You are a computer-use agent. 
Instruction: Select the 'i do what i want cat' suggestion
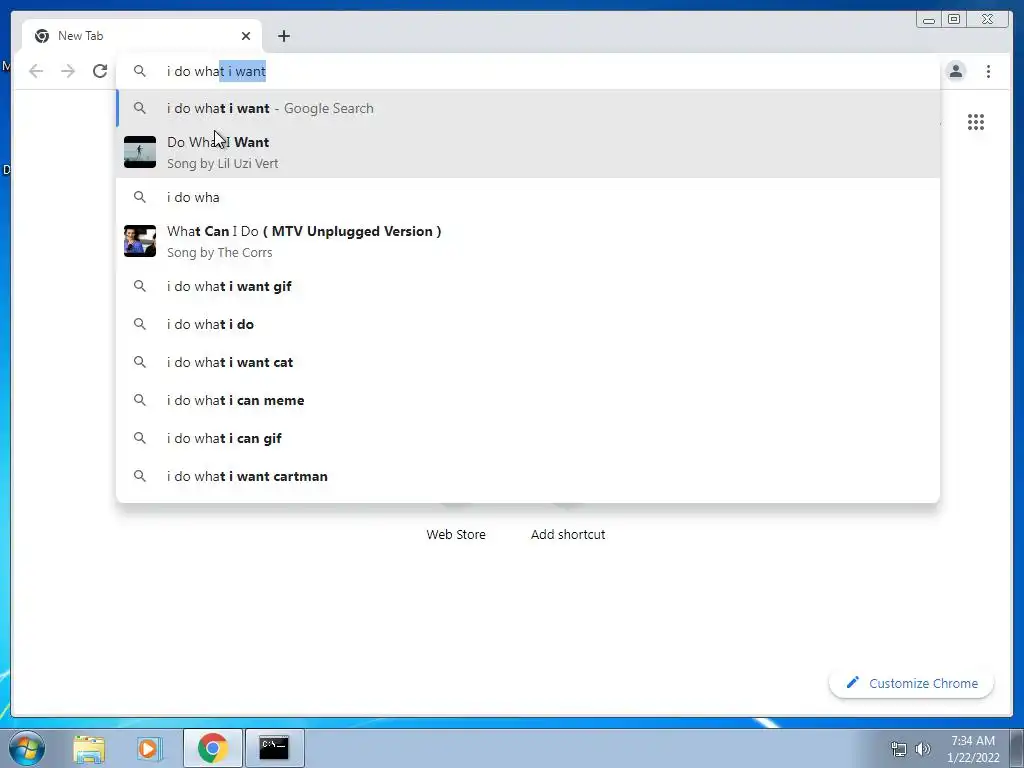point(528,362)
